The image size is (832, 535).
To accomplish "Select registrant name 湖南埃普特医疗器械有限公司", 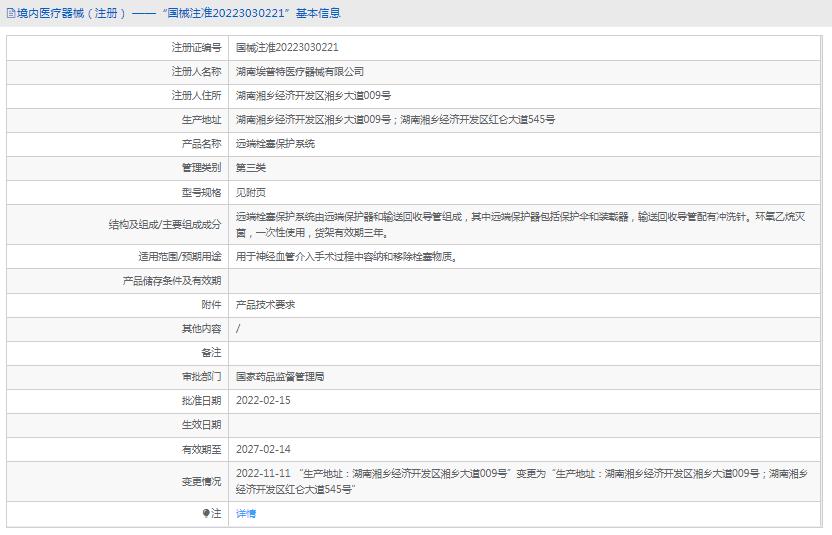I will (300, 72).
